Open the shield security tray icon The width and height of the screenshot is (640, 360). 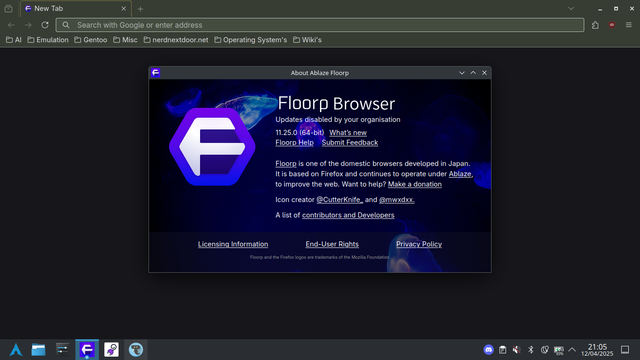[x=544, y=350]
